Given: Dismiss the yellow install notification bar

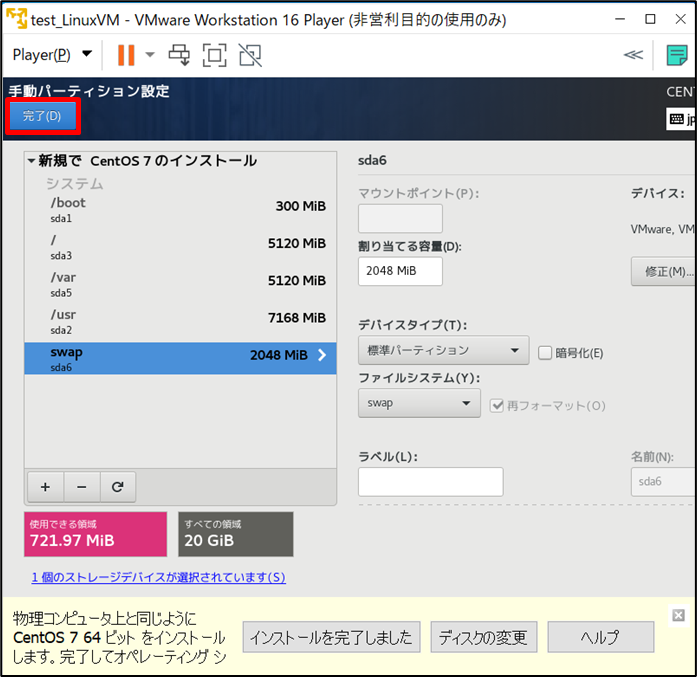Looking at the screenshot, I should click(678, 616).
